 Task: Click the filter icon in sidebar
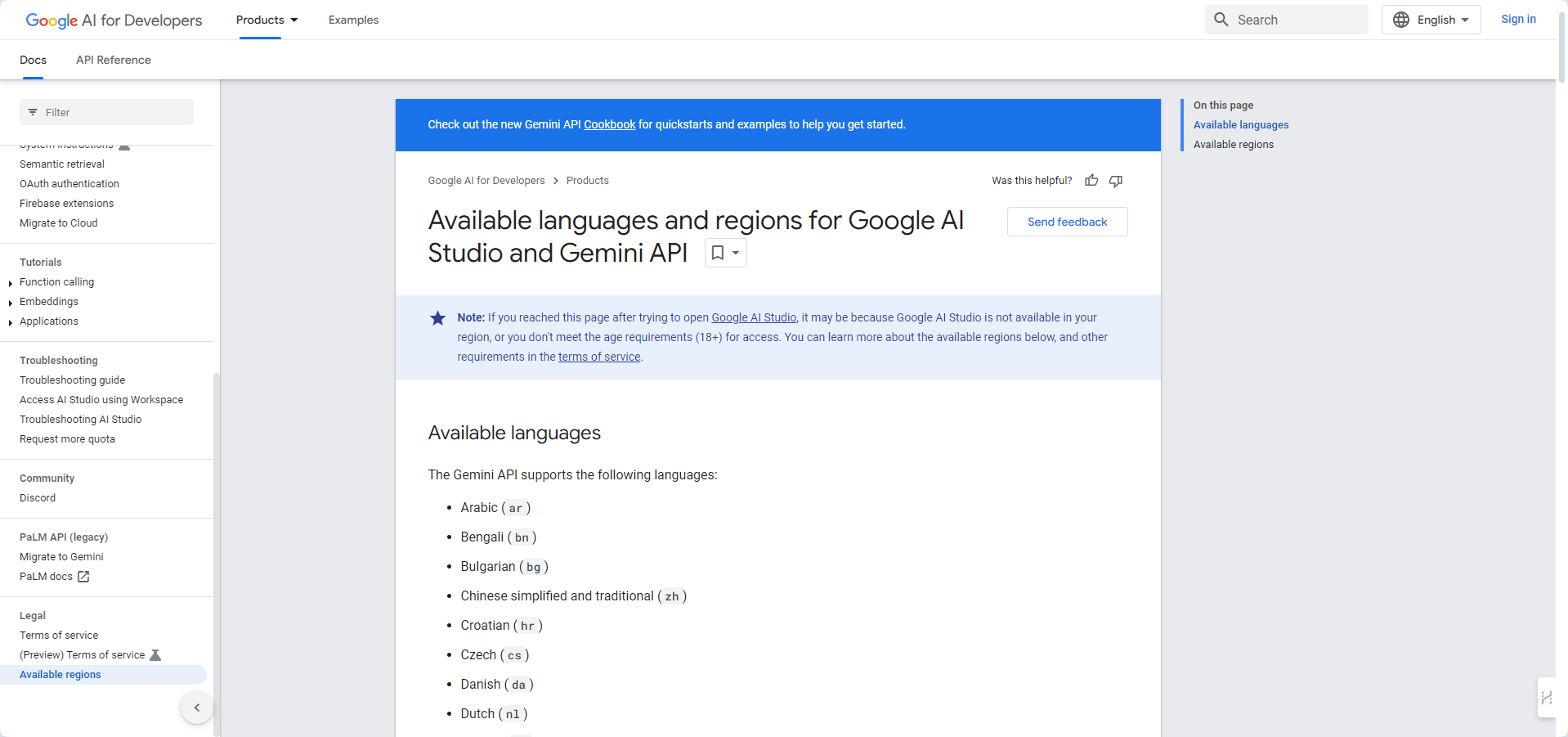[33, 112]
